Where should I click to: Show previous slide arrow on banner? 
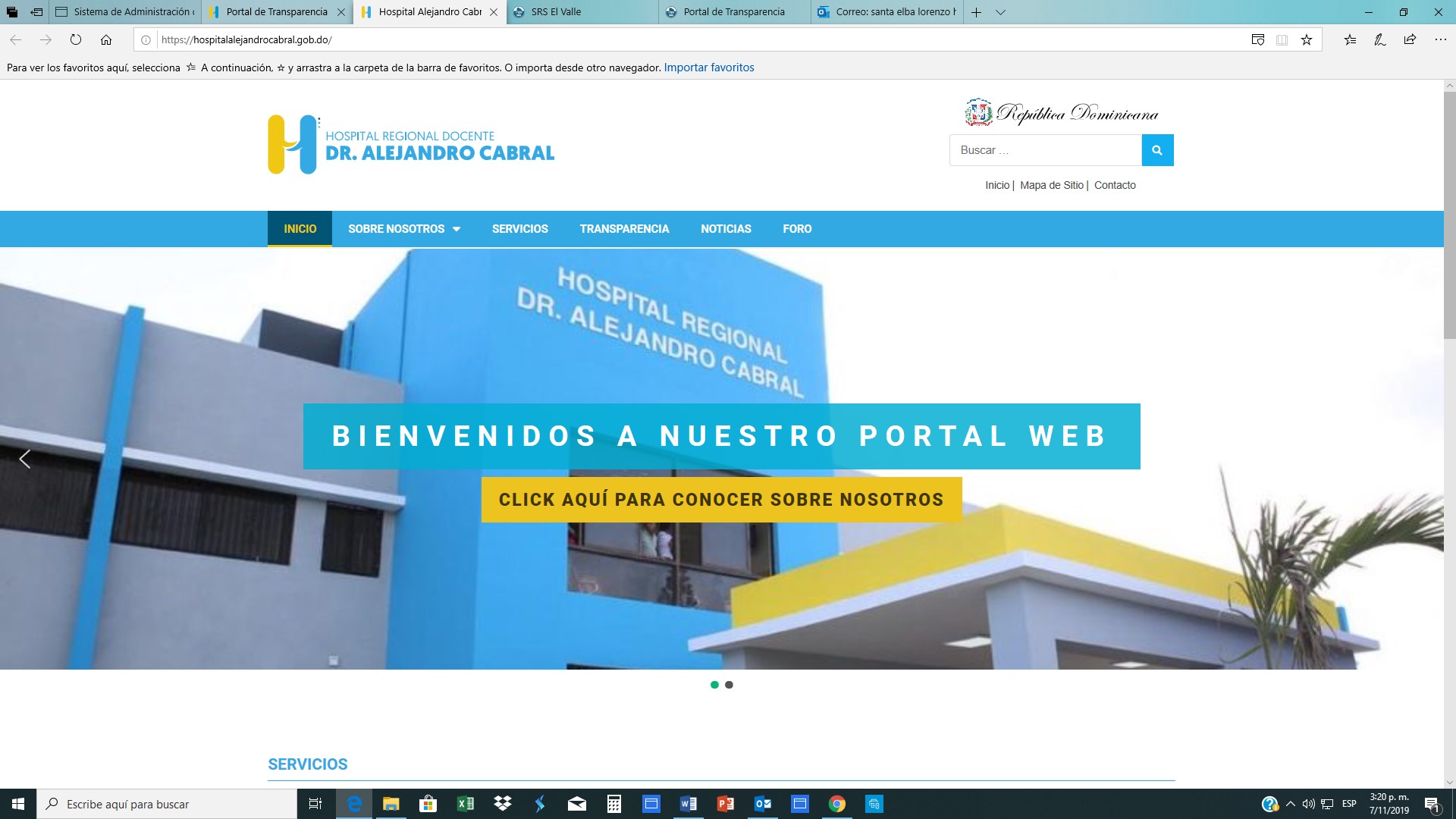pyautogui.click(x=25, y=459)
